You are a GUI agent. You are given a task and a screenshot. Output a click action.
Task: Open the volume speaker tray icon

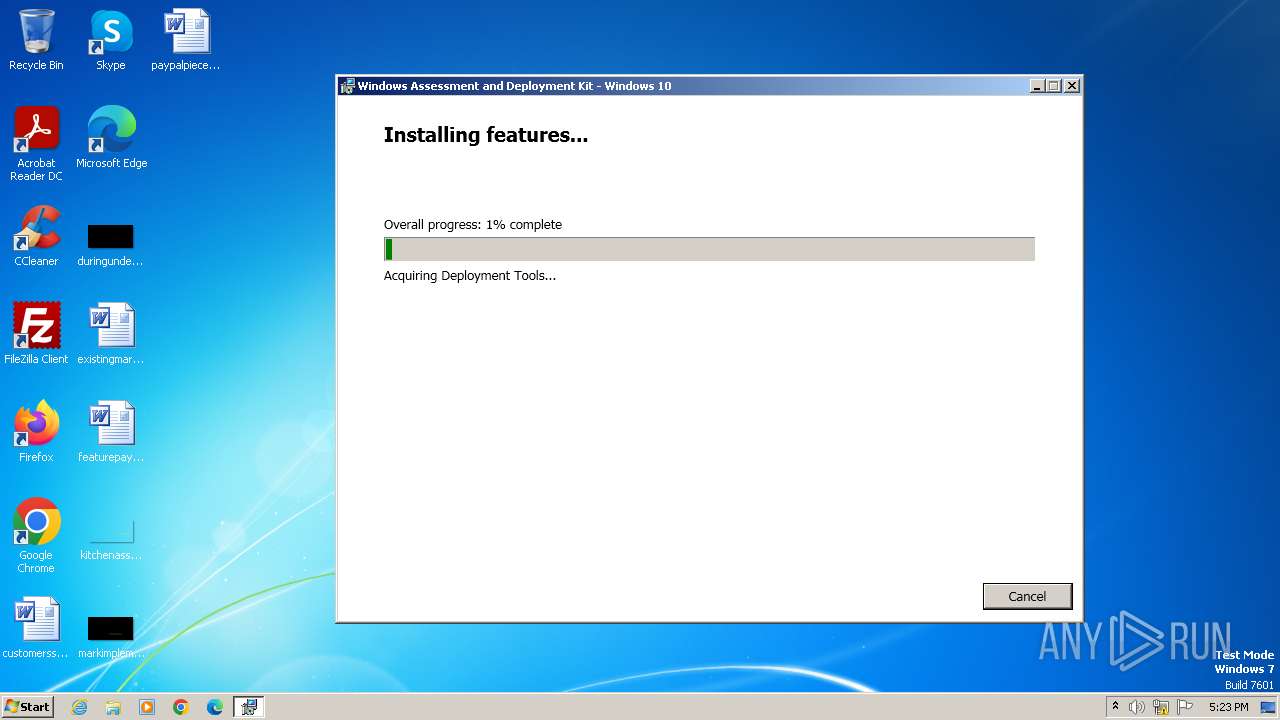(x=1137, y=707)
